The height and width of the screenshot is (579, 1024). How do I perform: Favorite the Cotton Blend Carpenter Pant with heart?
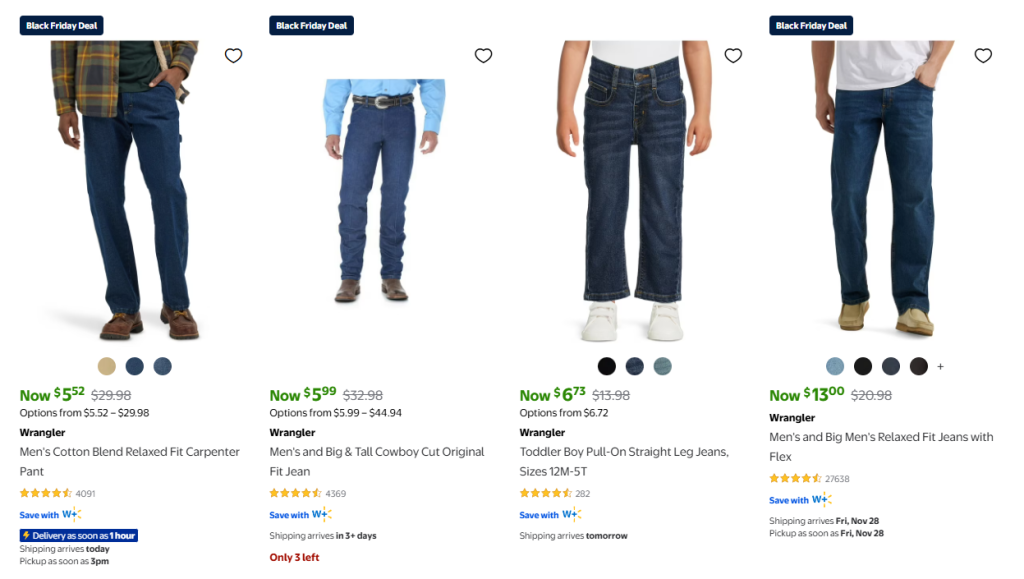point(233,56)
